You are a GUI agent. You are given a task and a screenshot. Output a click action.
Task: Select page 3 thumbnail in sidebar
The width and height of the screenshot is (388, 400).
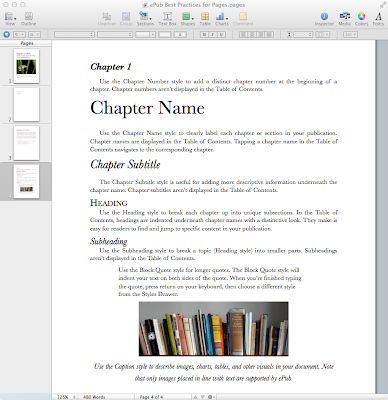click(26, 143)
